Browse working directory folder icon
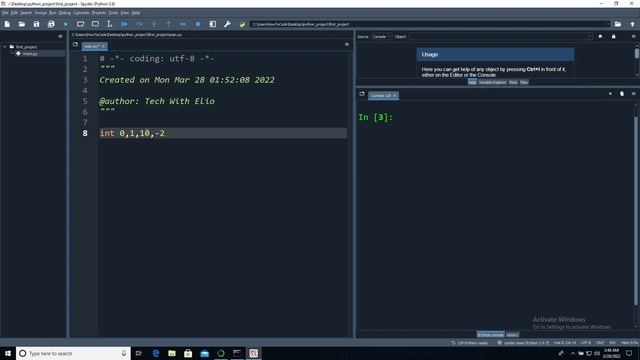The image size is (640, 360). coord(618,24)
